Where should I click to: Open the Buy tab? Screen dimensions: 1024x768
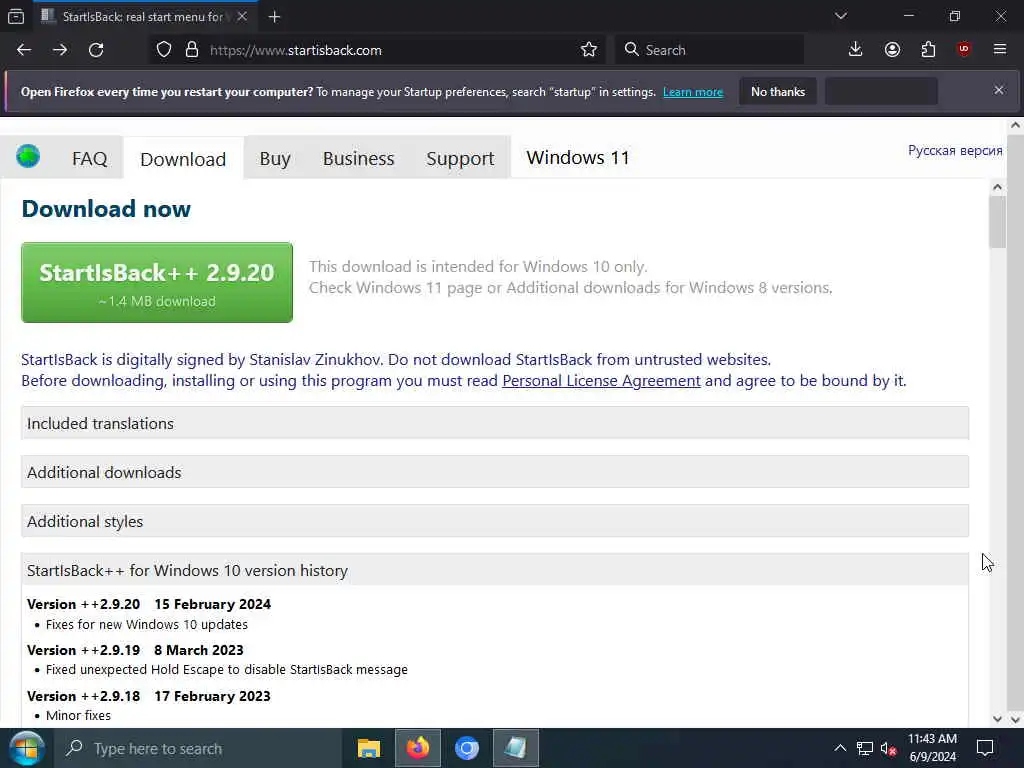coord(275,158)
